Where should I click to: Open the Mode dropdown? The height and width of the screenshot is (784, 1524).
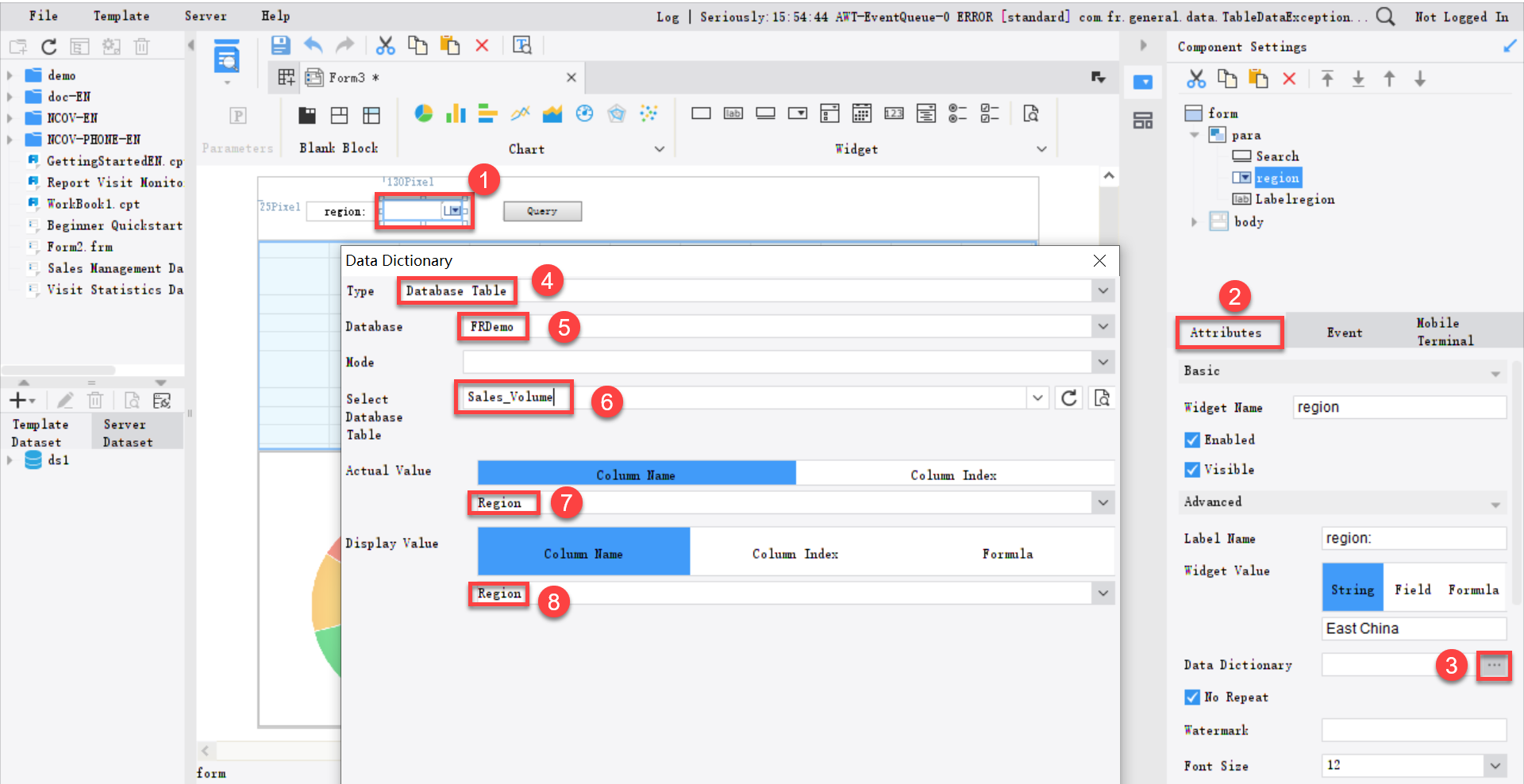point(1103,362)
